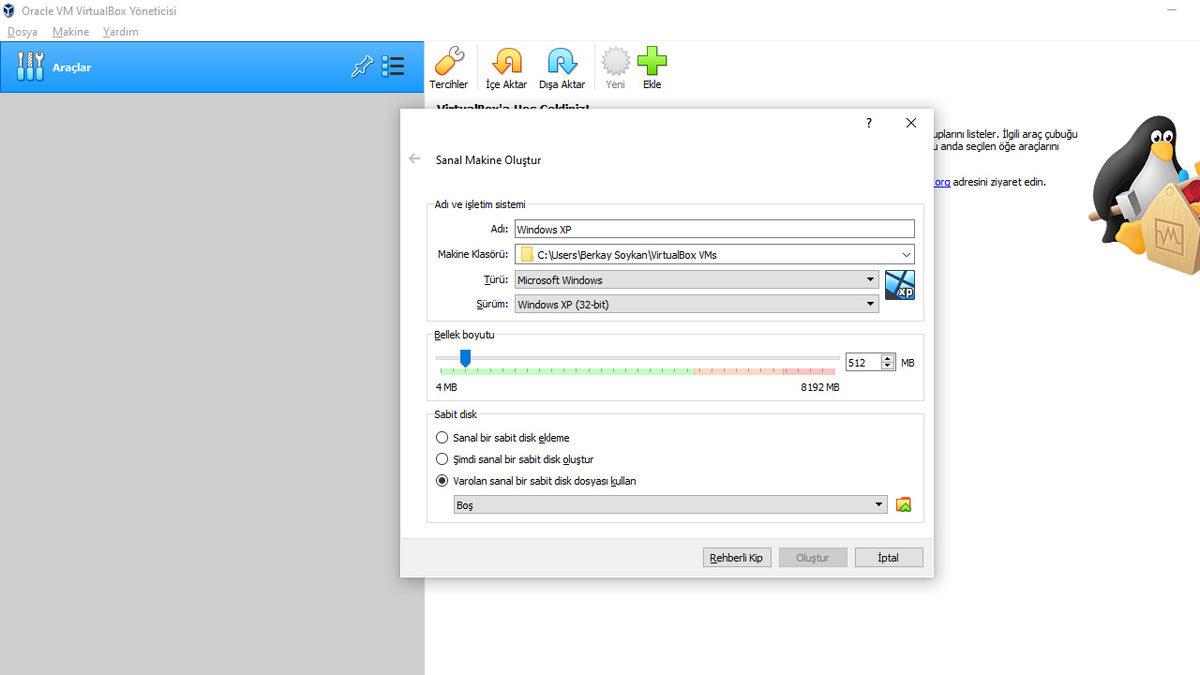The width and height of the screenshot is (1200, 675).
Task: Open the Dosya menu
Action: (21, 31)
